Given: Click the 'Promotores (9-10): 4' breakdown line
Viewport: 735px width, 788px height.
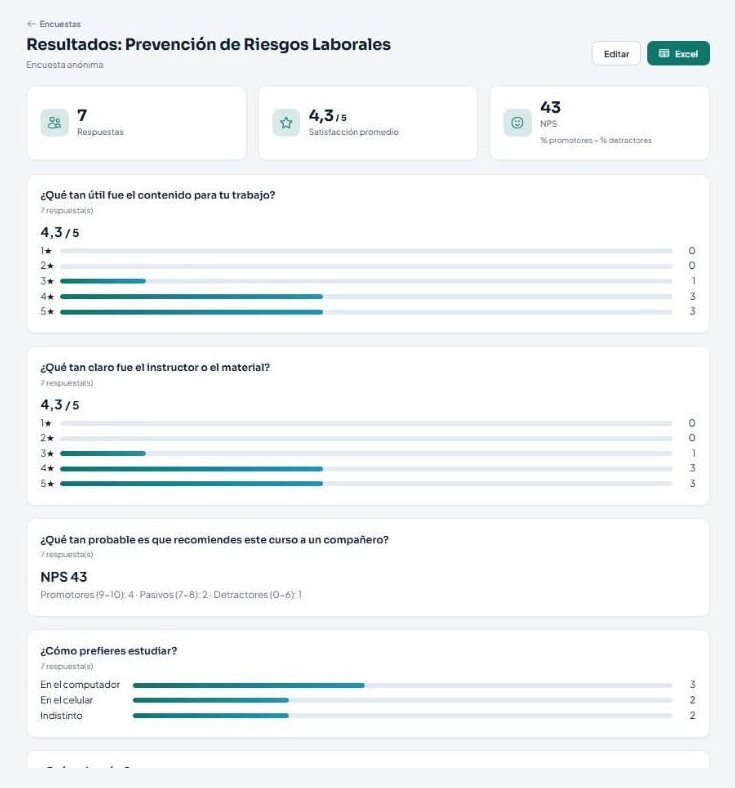Looking at the screenshot, I should pyautogui.click(x=171, y=595).
